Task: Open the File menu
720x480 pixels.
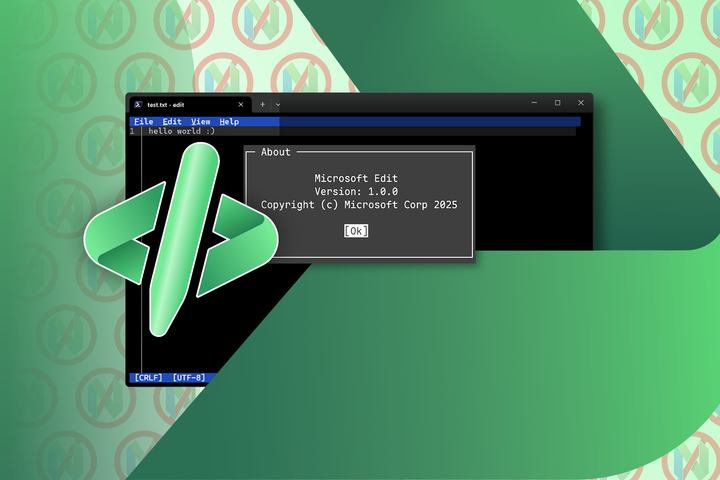Action: click(x=143, y=122)
